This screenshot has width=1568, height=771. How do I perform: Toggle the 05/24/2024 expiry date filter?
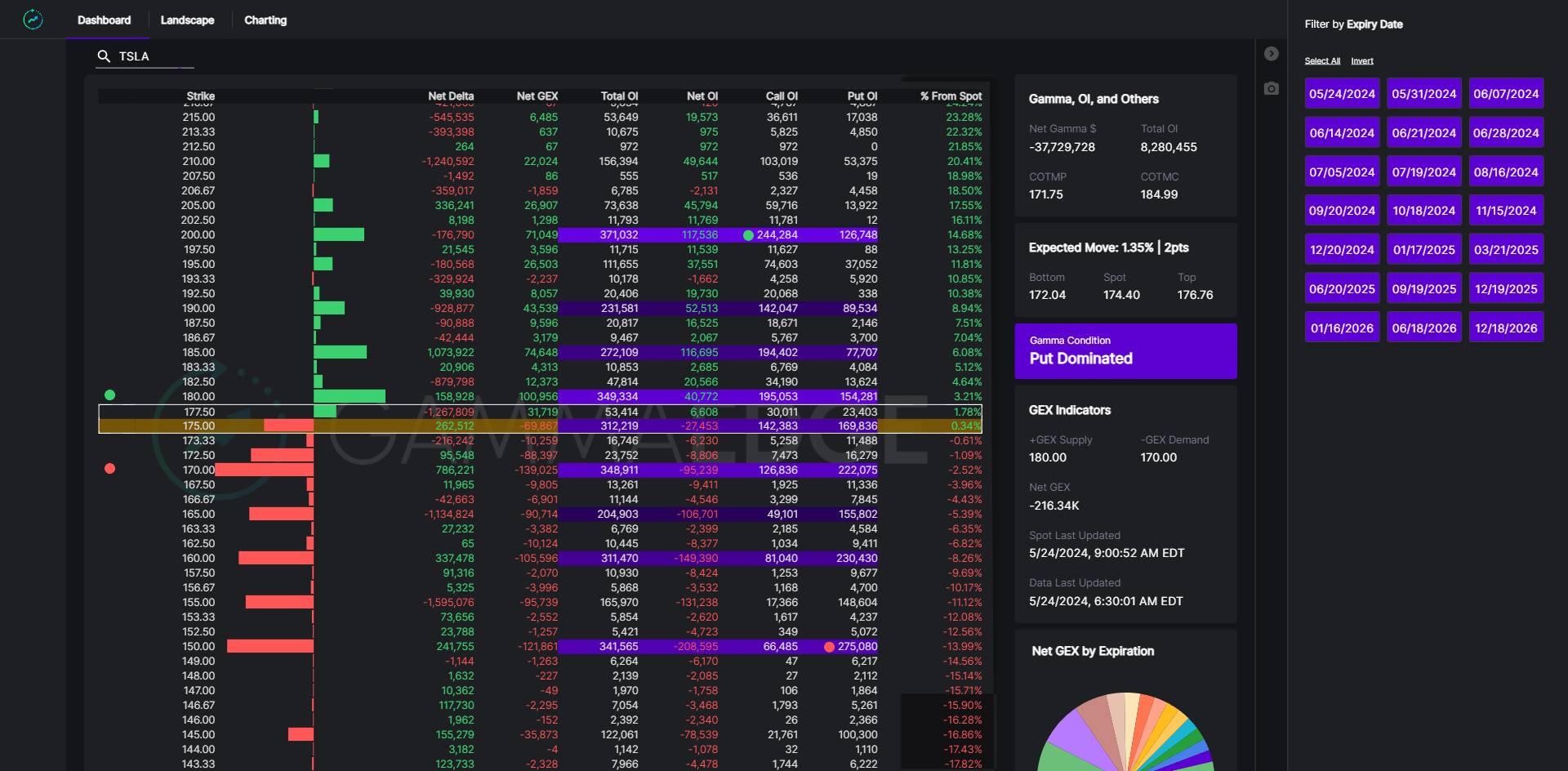pyautogui.click(x=1342, y=94)
